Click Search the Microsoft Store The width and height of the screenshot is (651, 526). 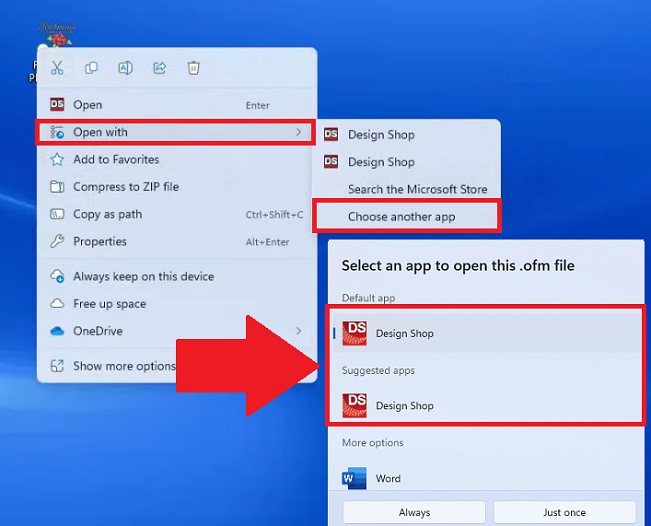[417, 189]
